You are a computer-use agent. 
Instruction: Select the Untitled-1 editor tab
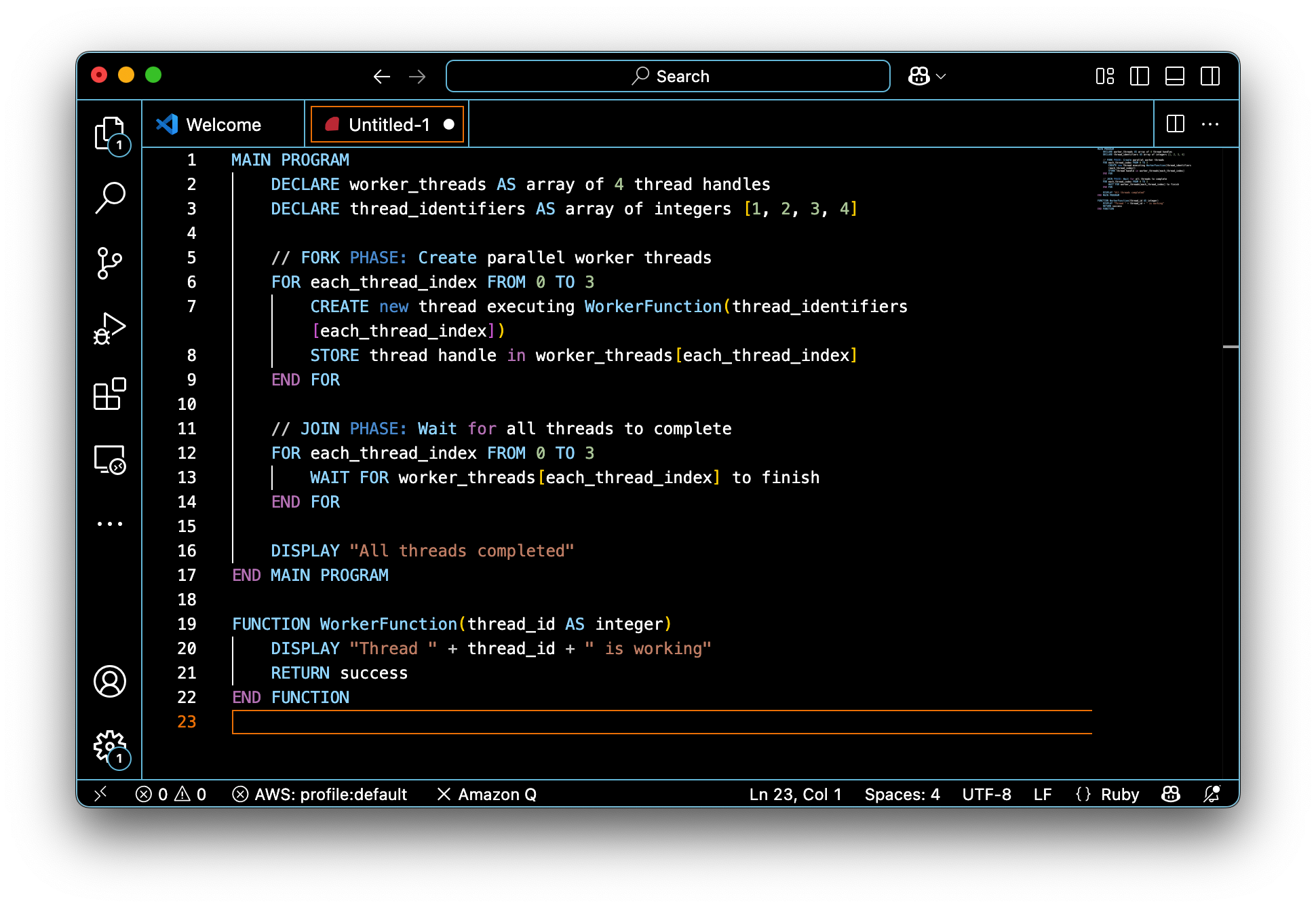389,125
